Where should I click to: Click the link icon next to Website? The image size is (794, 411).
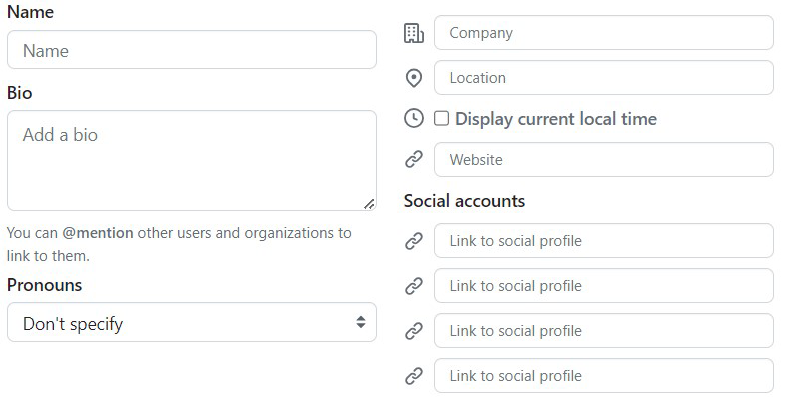point(413,160)
